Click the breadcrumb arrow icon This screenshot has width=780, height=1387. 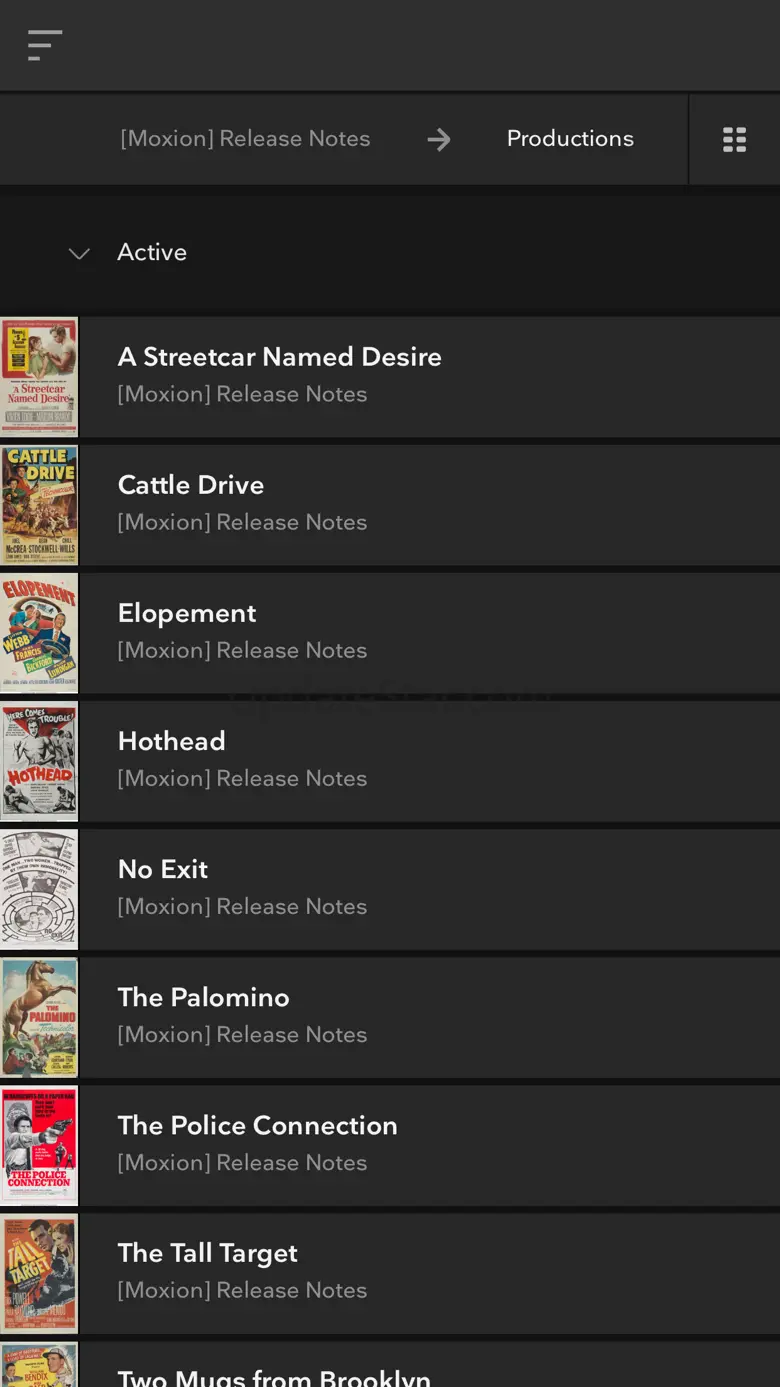[438, 140]
